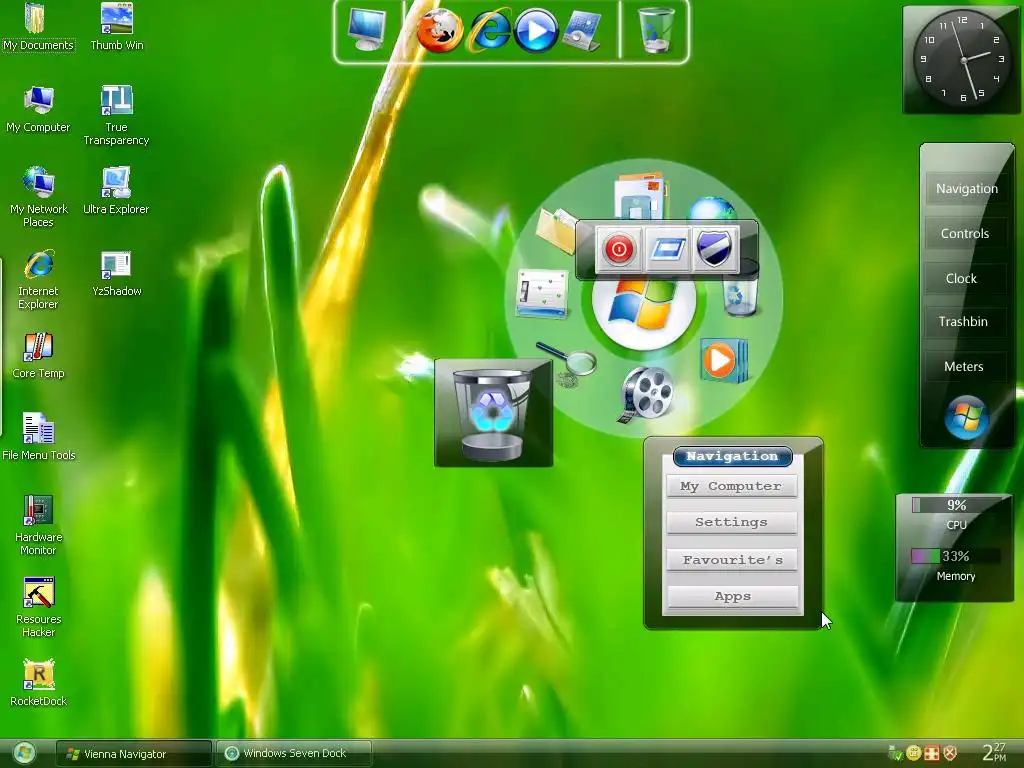Launch Hardware Monitor shortcut
Screen dimensions: 1024x768
coord(38,524)
